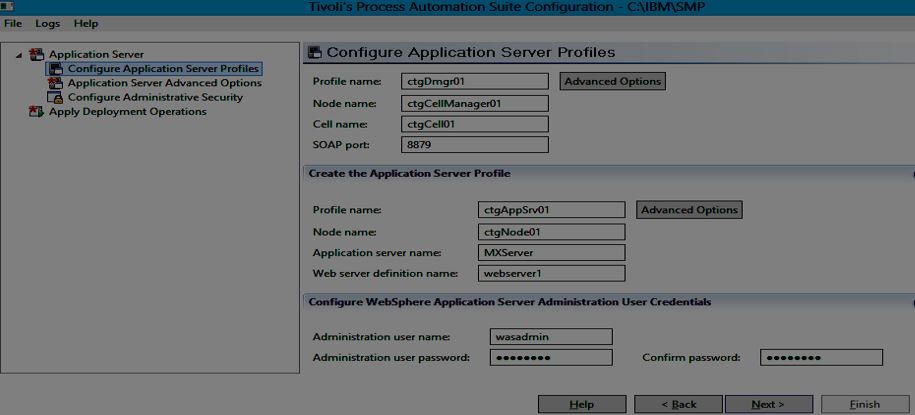The height and width of the screenshot is (415, 915).
Task: Click Advanced Options next to ctgDmgr01
Action: pos(613,81)
